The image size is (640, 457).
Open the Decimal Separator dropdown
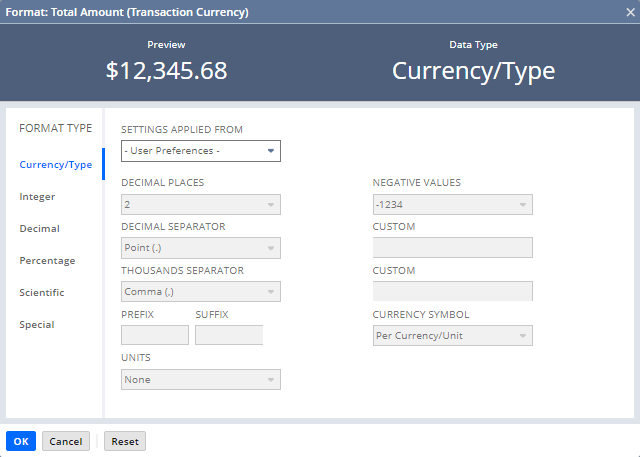click(200, 248)
